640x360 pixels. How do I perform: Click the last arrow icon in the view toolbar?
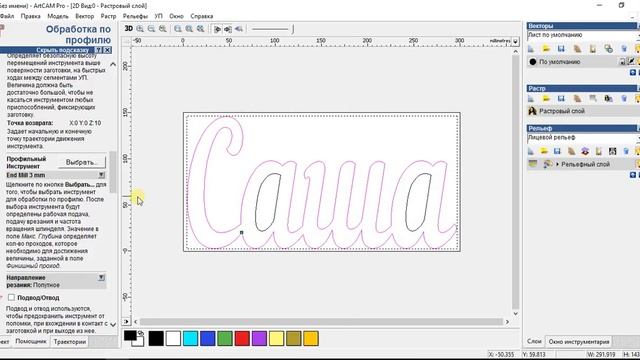(239, 29)
